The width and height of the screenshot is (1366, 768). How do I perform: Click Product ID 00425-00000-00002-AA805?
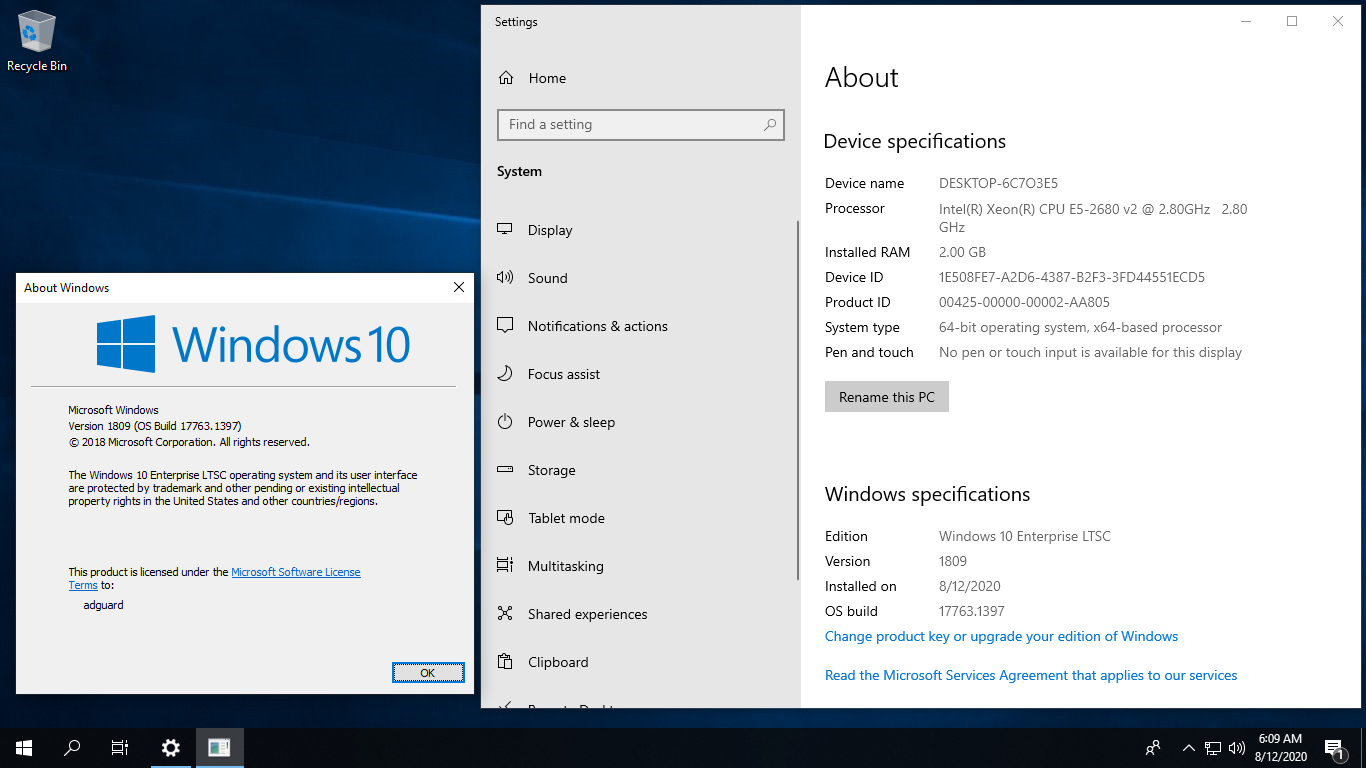(x=1024, y=302)
